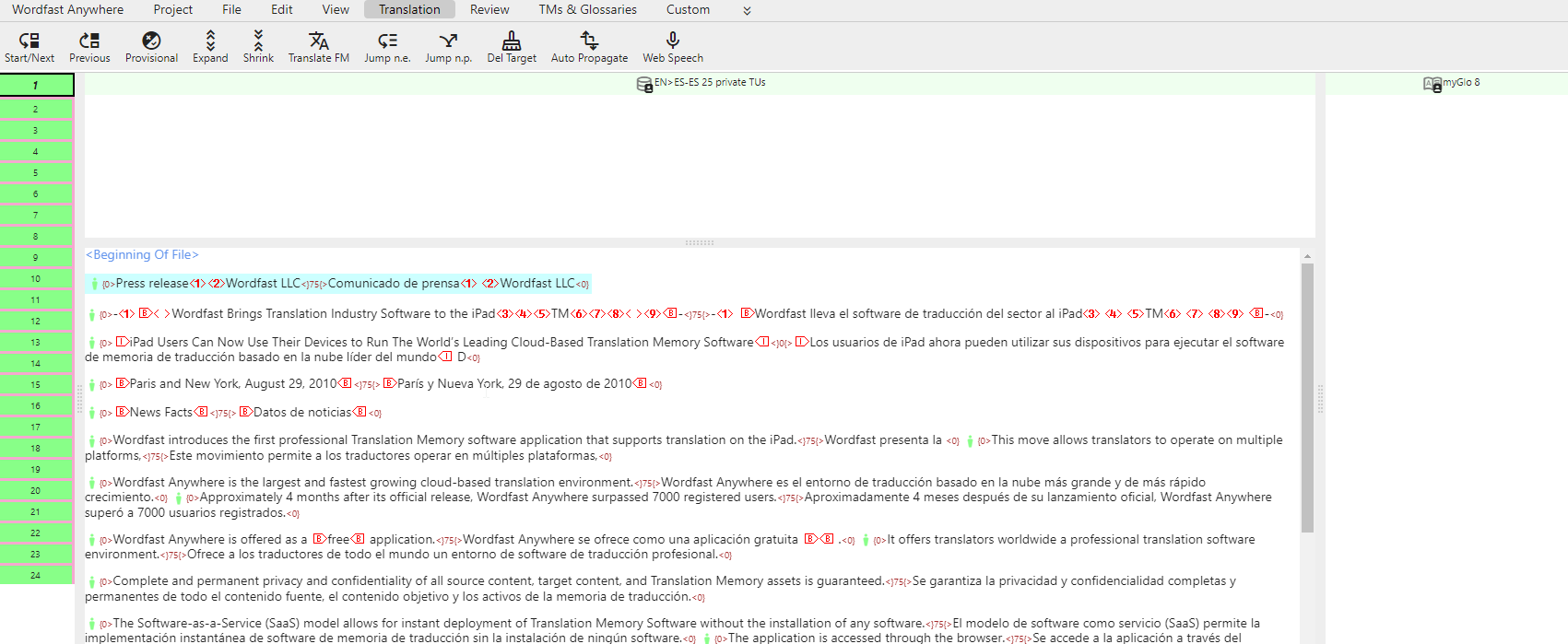Run Auto Propagate
The height and width of the screenshot is (644, 1568).
point(589,40)
